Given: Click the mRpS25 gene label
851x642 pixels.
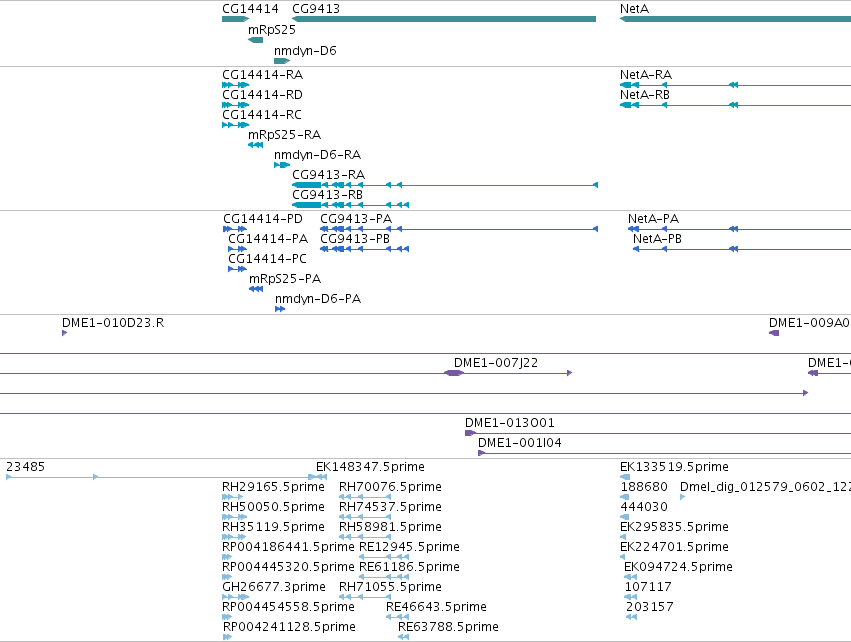Looking at the screenshot, I should pos(272,30).
